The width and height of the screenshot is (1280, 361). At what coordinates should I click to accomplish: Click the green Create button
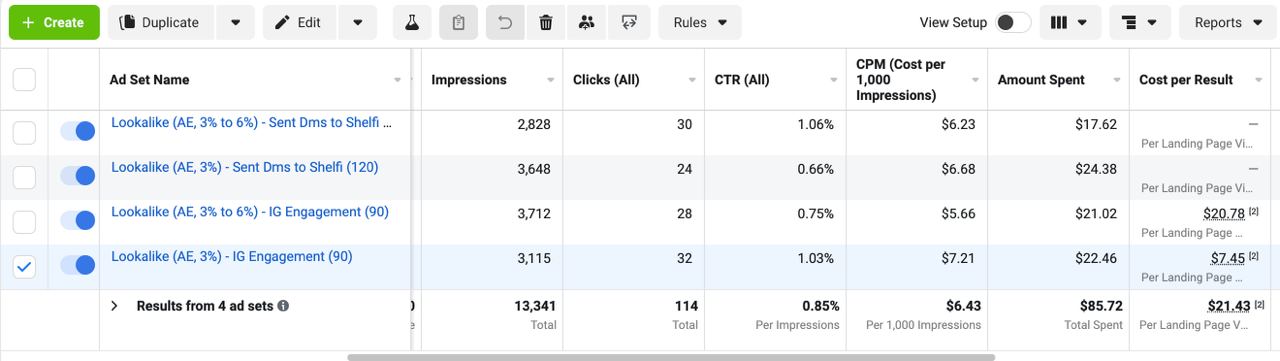click(54, 22)
